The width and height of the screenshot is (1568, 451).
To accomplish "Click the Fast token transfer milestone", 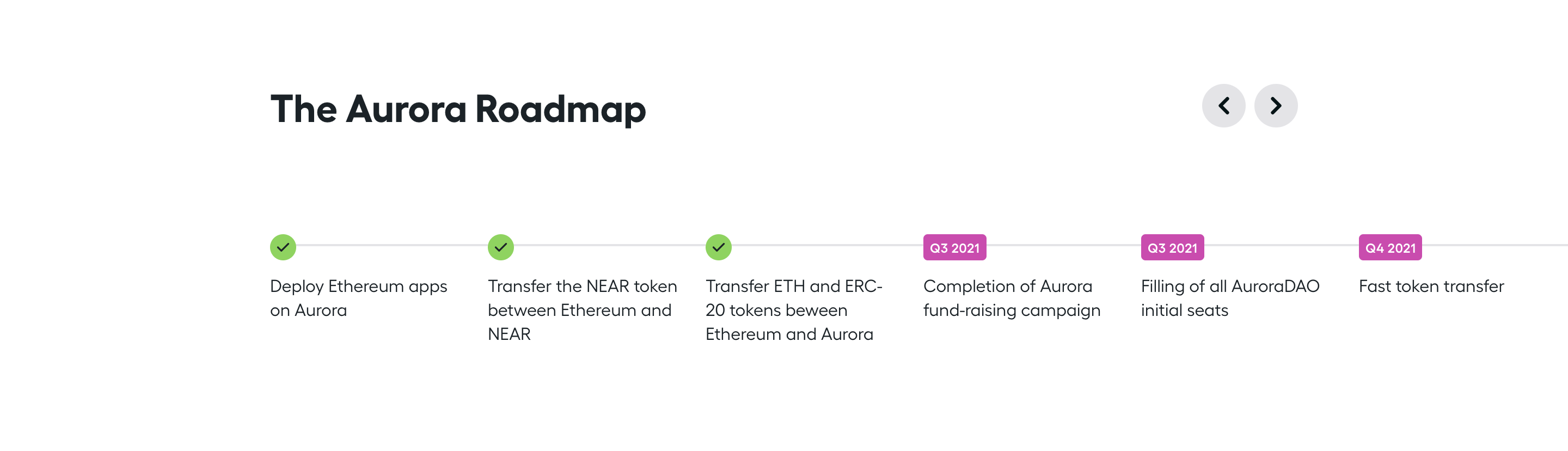I will [x=1430, y=287].
